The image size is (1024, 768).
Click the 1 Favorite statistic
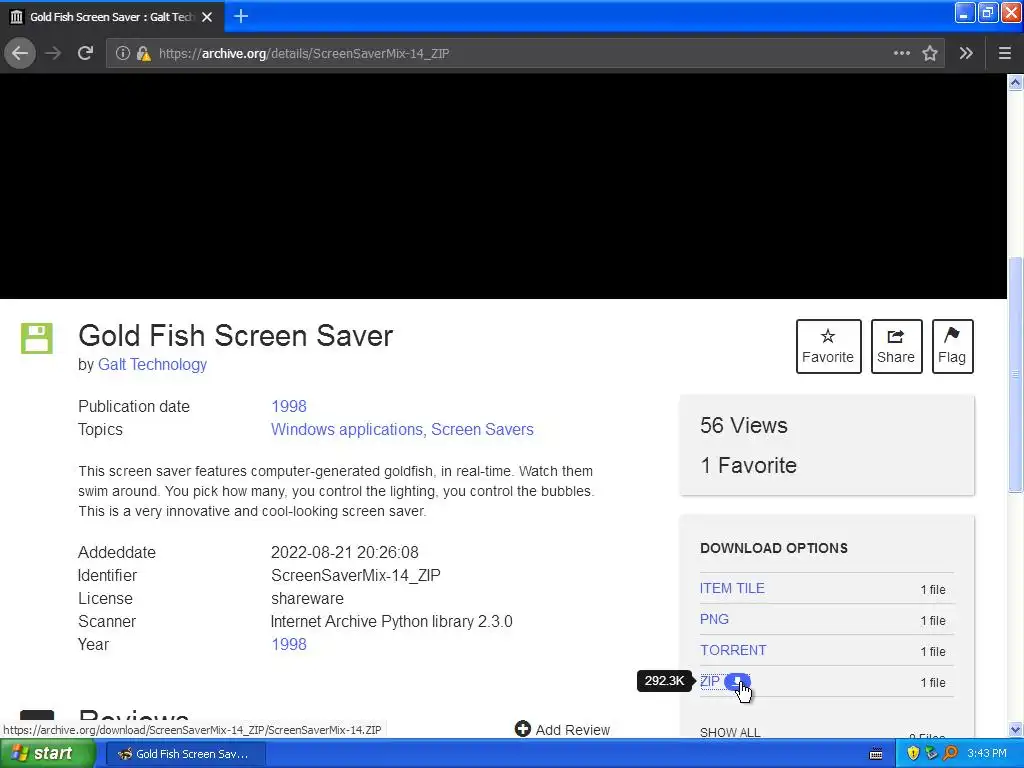coord(748,466)
